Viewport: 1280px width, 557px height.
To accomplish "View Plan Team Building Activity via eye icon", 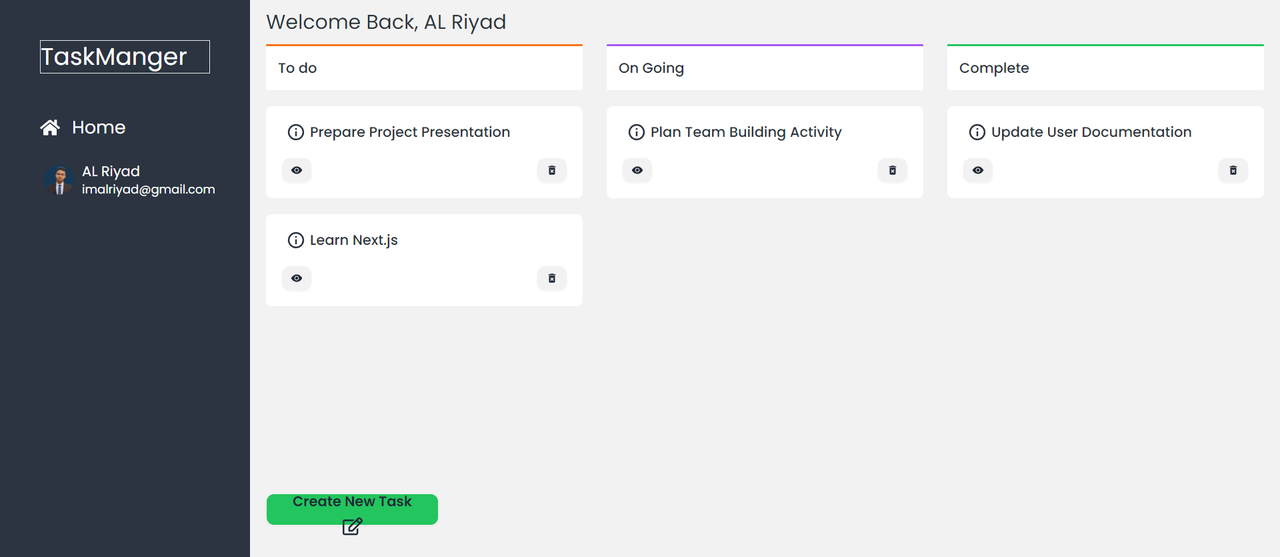I will tap(637, 171).
